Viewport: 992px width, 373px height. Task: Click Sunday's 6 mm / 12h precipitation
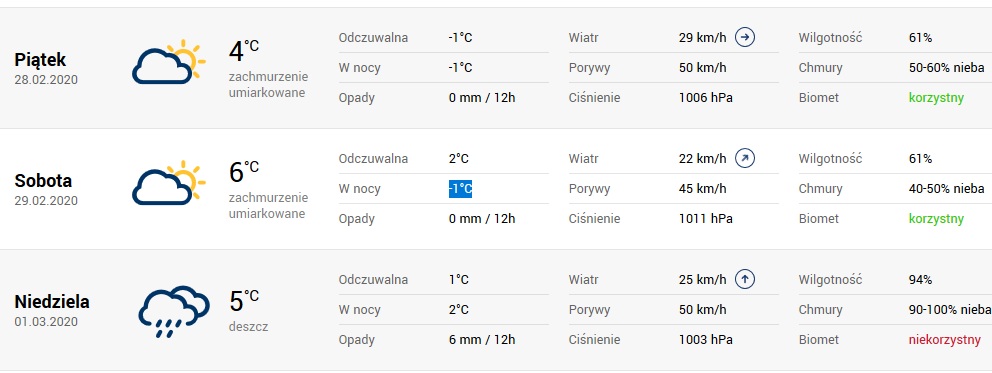482,339
